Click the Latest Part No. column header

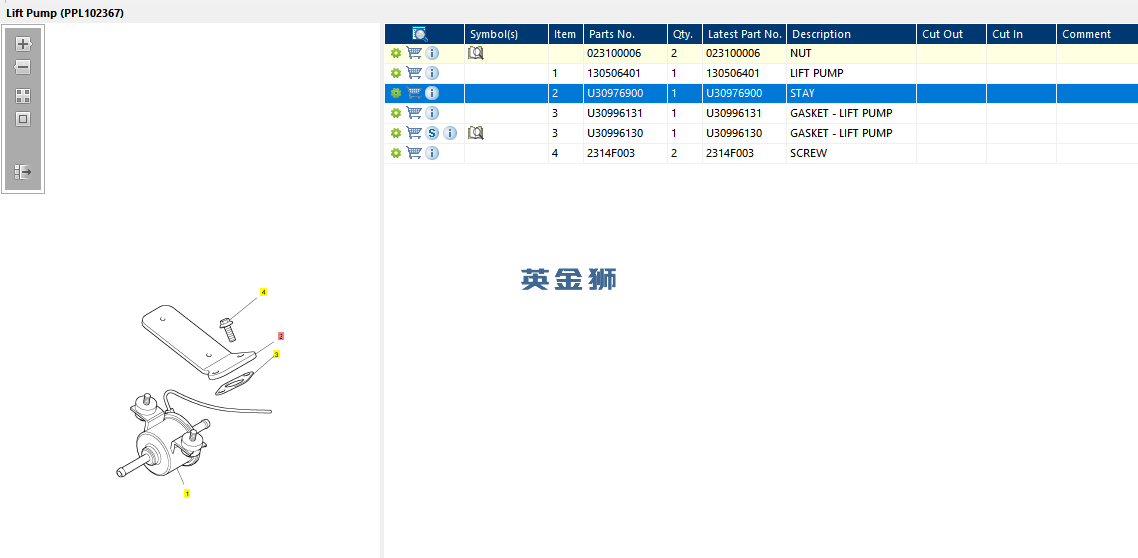pyautogui.click(x=745, y=34)
